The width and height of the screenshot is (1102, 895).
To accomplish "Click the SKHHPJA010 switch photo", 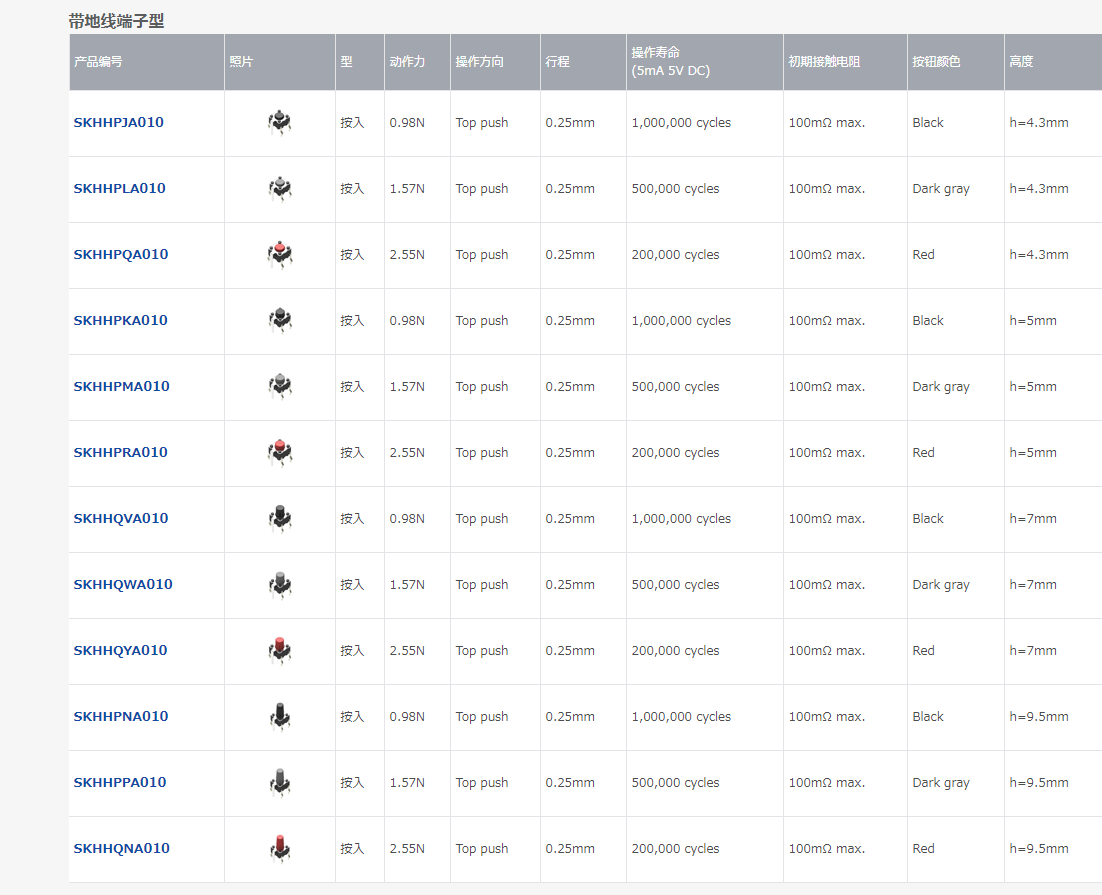I will pyautogui.click(x=280, y=123).
